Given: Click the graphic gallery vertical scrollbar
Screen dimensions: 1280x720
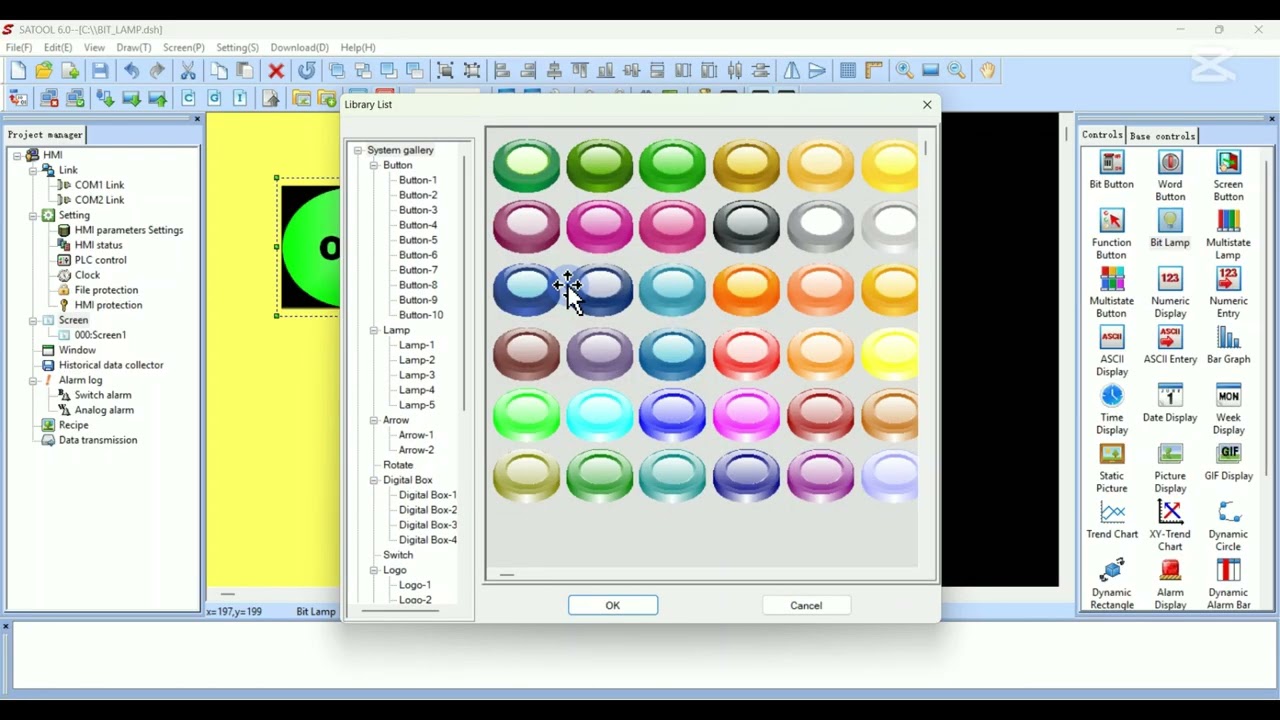Looking at the screenshot, I should click(x=926, y=147).
